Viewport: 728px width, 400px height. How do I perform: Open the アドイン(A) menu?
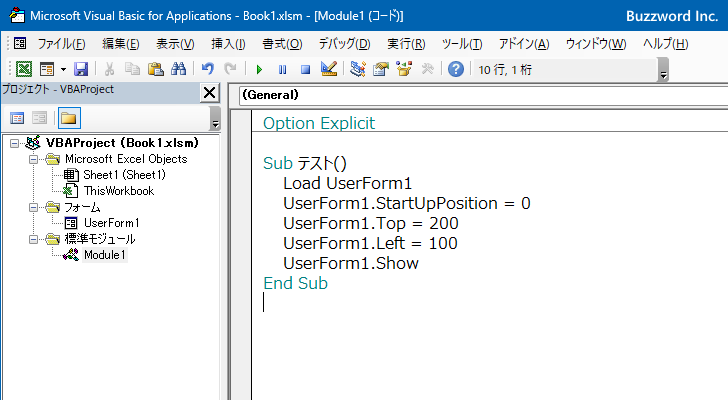tap(524, 44)
